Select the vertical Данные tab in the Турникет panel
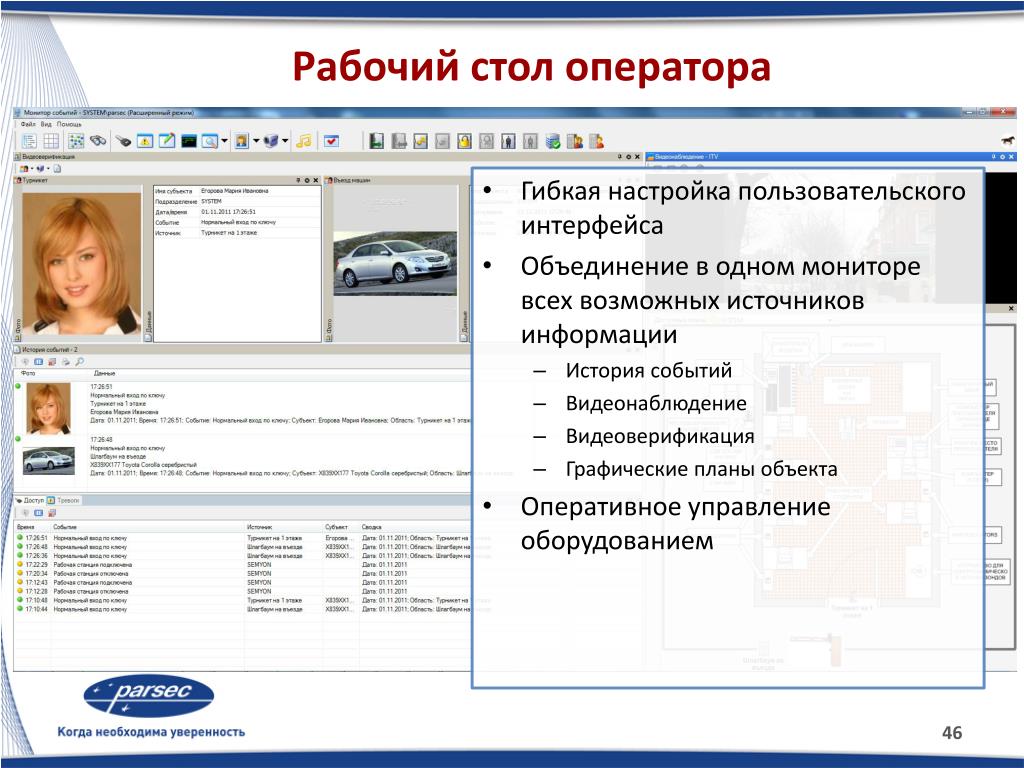Image resolution: width=1024 pixels, height=768 pixels. (x=148, y=328)
